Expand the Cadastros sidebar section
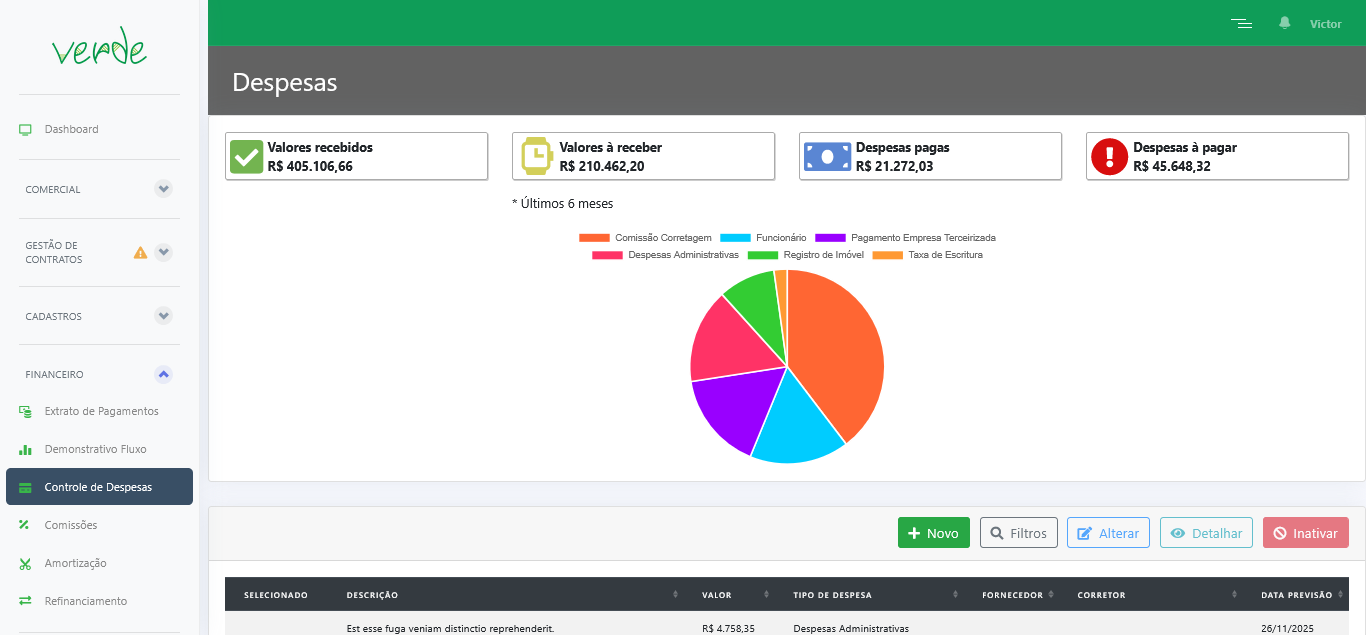Image resolution: width=1366 pixels, height=635 pixels. (x=164, y=316)
